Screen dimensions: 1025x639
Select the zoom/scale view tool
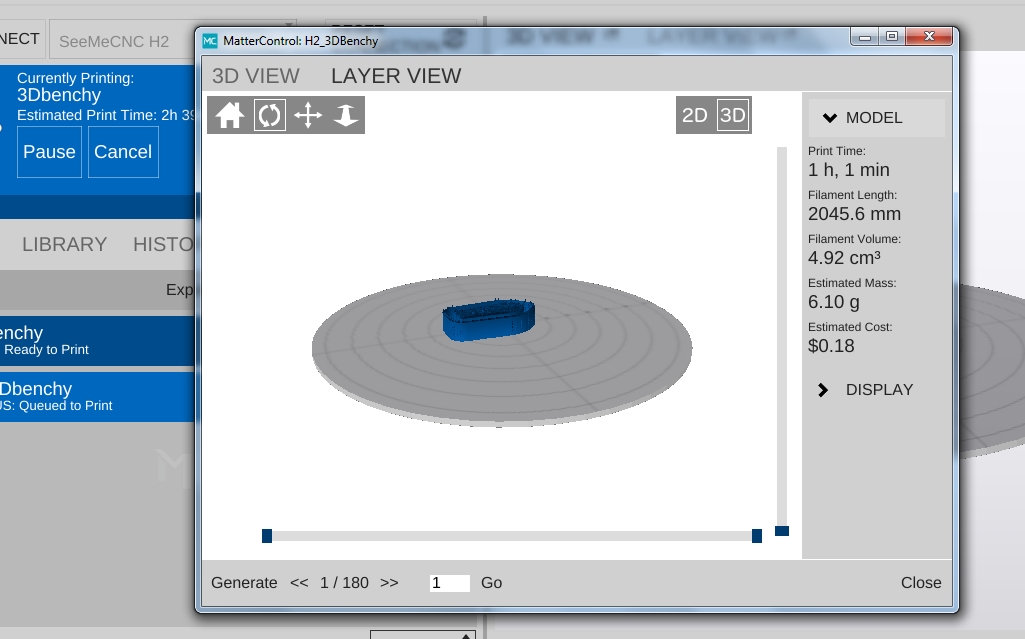[x=346, y=115]
